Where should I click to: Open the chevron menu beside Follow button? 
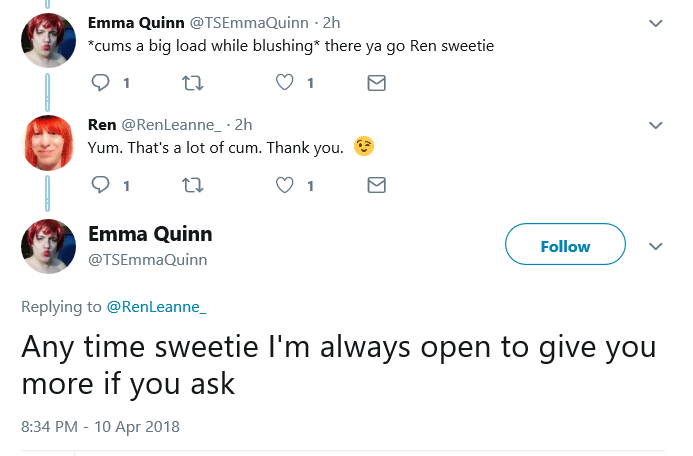pos(656,246)
